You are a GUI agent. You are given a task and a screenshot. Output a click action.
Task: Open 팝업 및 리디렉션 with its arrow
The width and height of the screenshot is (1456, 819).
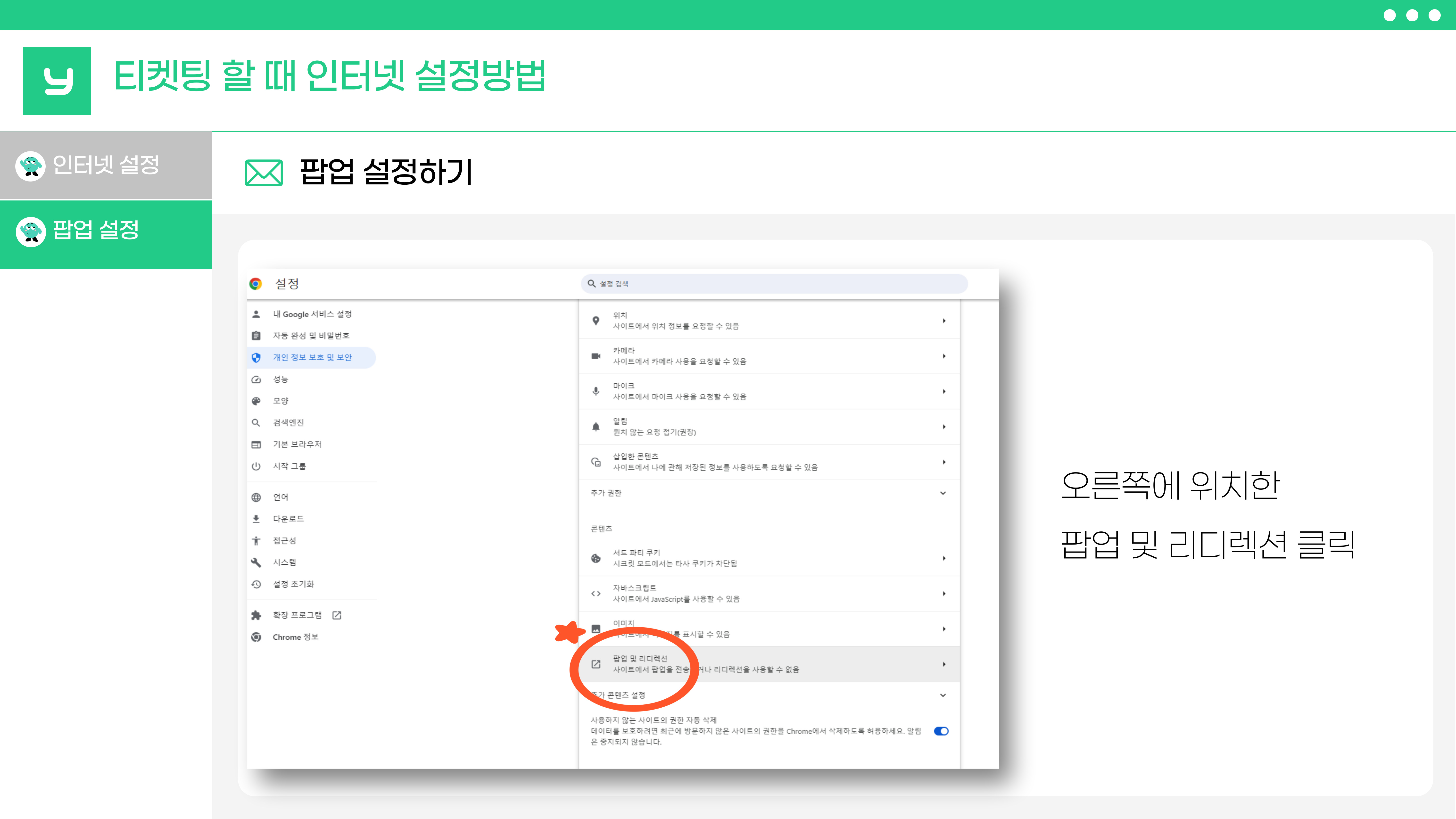[944, 664]
